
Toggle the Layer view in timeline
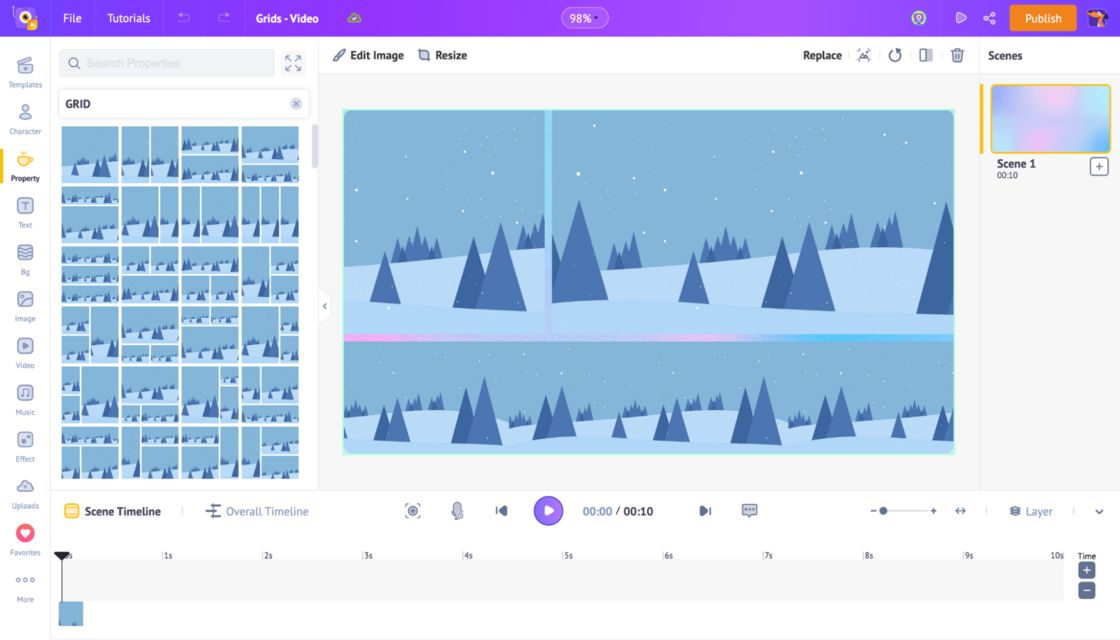(1030, 510)
